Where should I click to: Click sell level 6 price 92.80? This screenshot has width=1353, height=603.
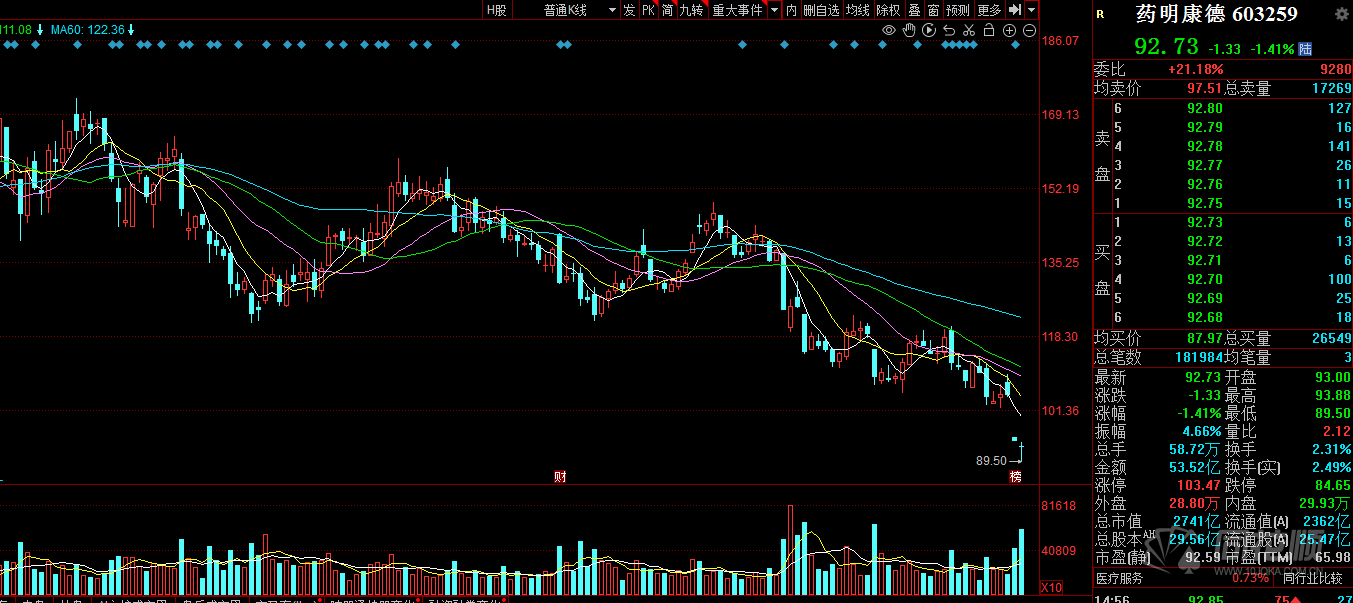coord(1205,108)
